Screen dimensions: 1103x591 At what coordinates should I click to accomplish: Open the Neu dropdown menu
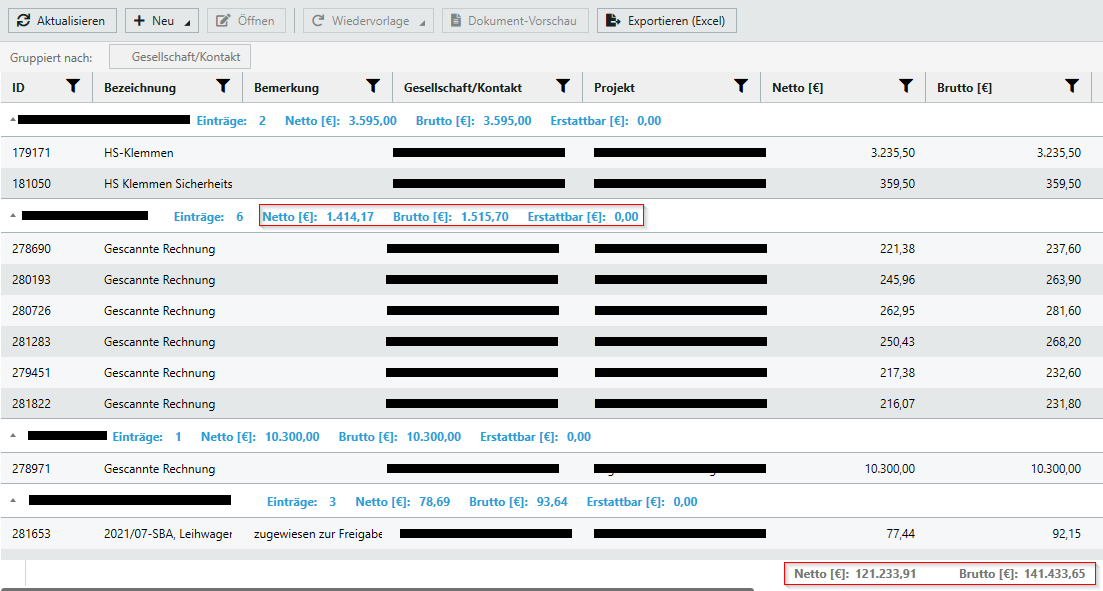[161, 21]
